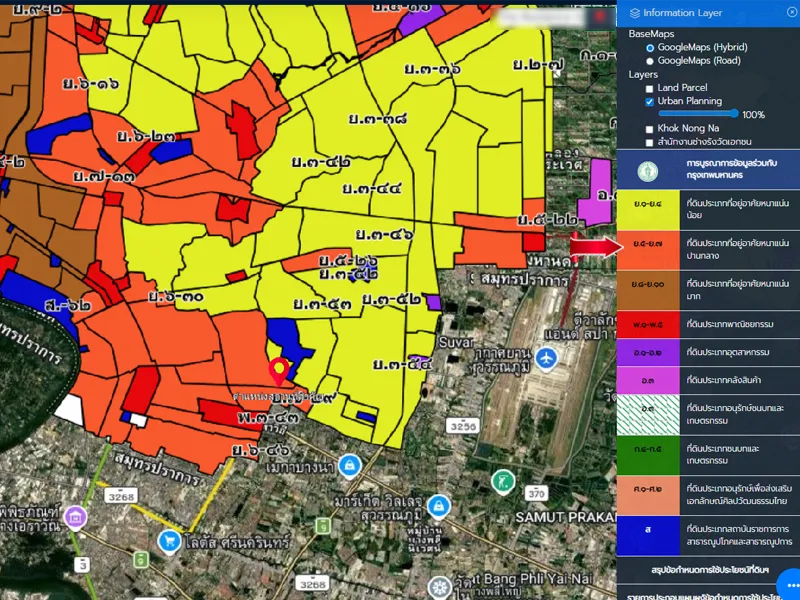
Task: Click the purple museum marker at left
Action: tap(74, 517)
